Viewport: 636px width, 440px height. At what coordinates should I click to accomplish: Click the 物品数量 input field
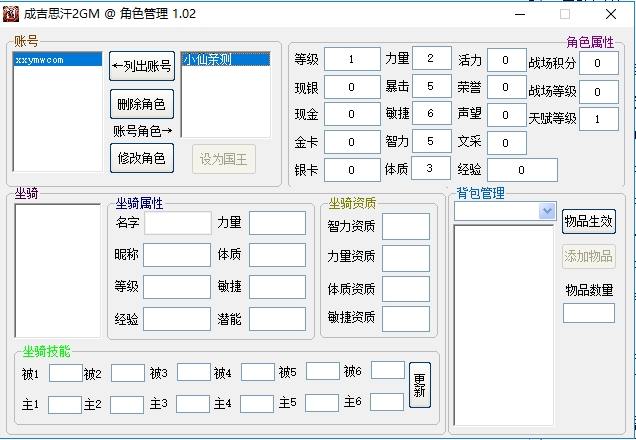click(x=589, y=313)
